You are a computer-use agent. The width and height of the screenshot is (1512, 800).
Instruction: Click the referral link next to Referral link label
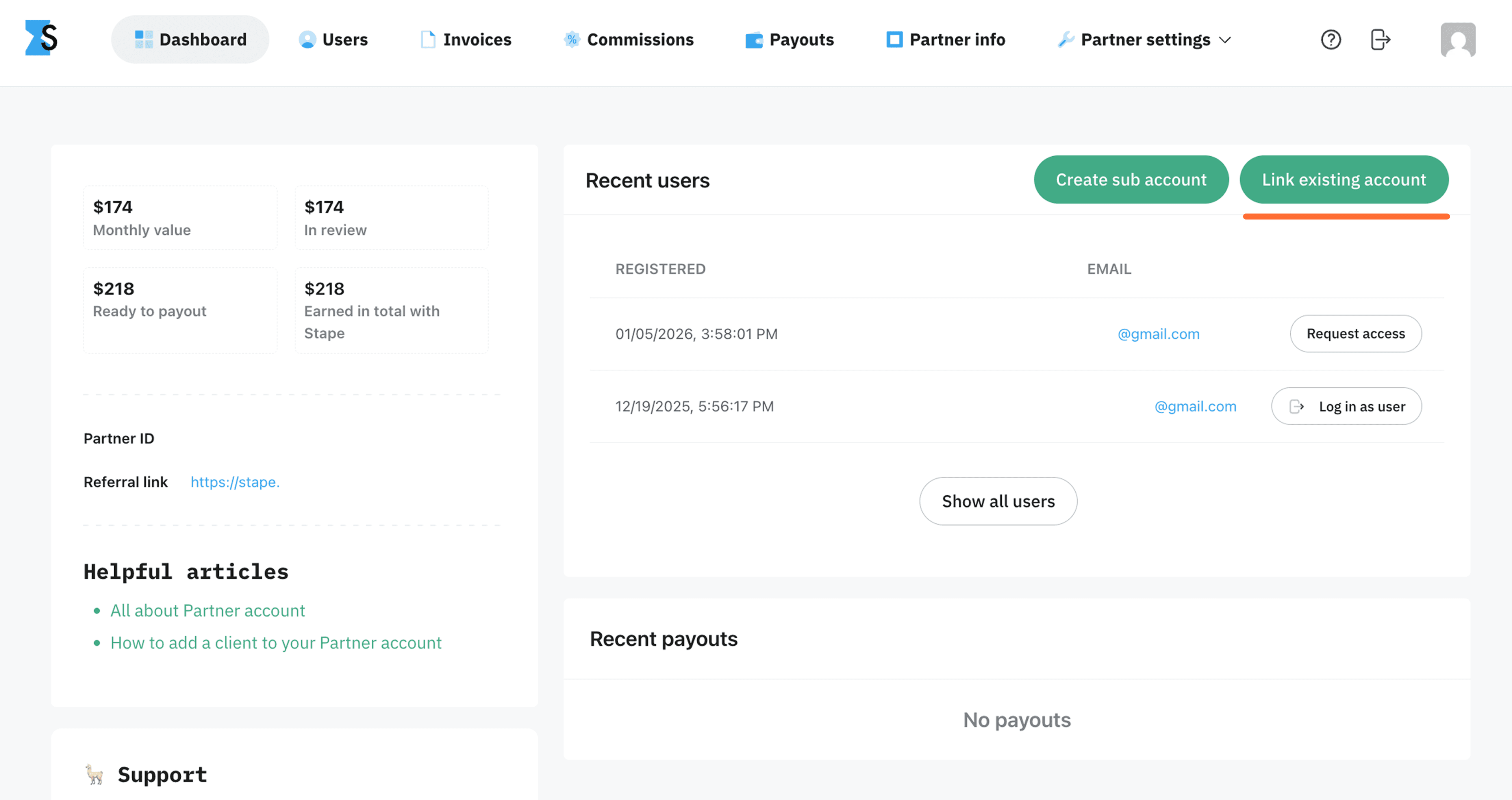[235, 482]
